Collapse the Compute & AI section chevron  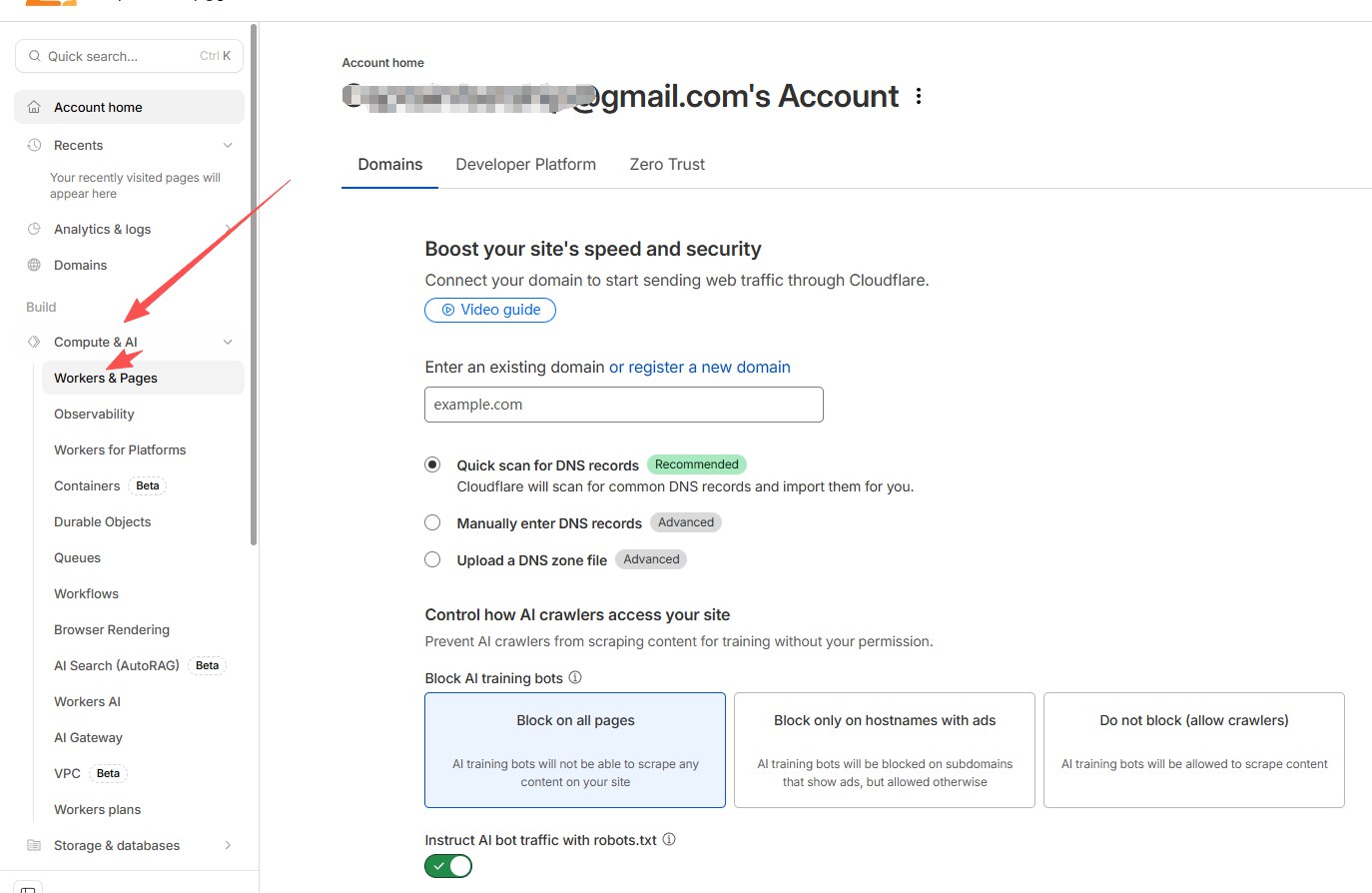pos(228,342)
